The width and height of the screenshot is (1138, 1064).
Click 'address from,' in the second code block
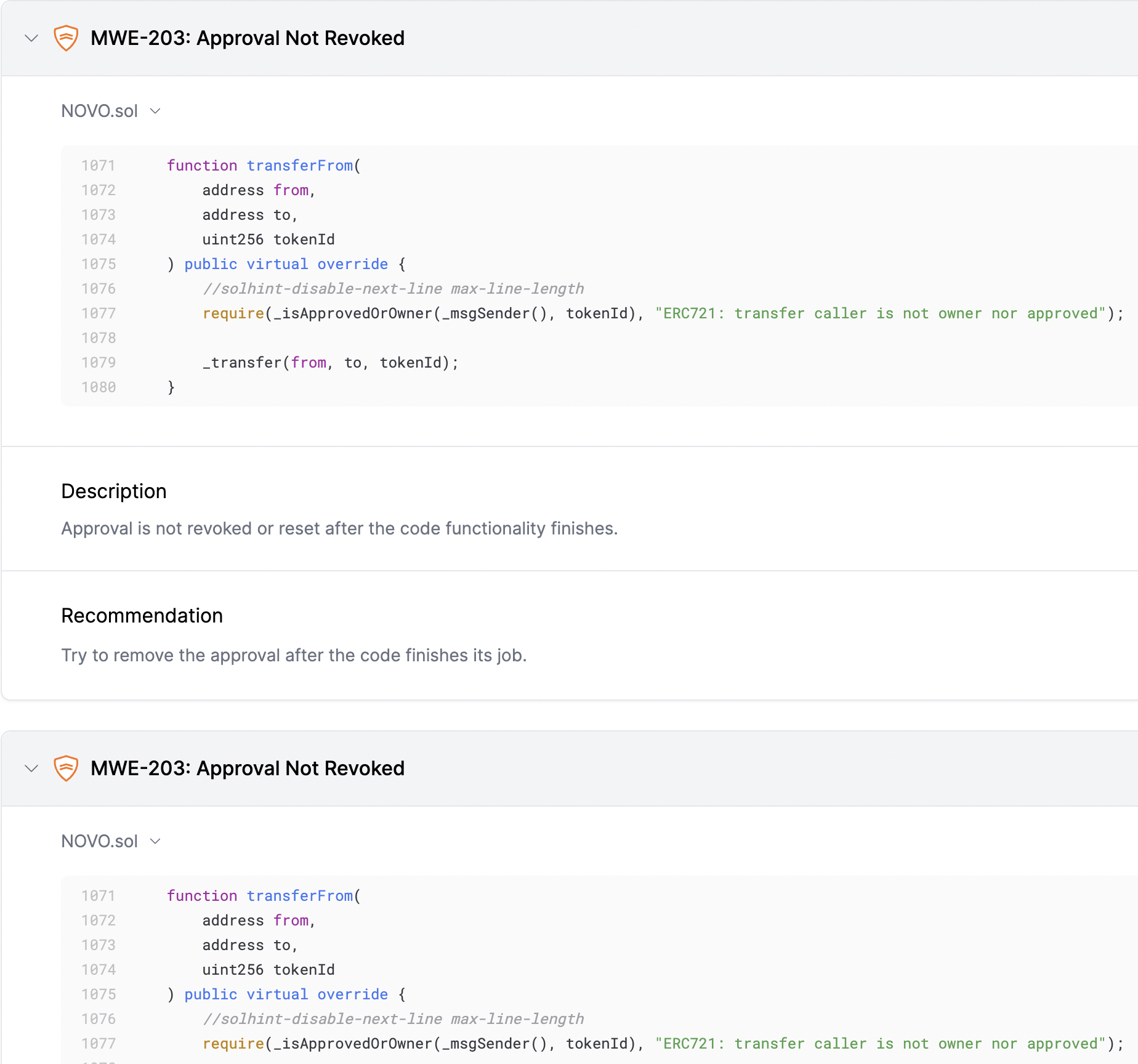259,921
